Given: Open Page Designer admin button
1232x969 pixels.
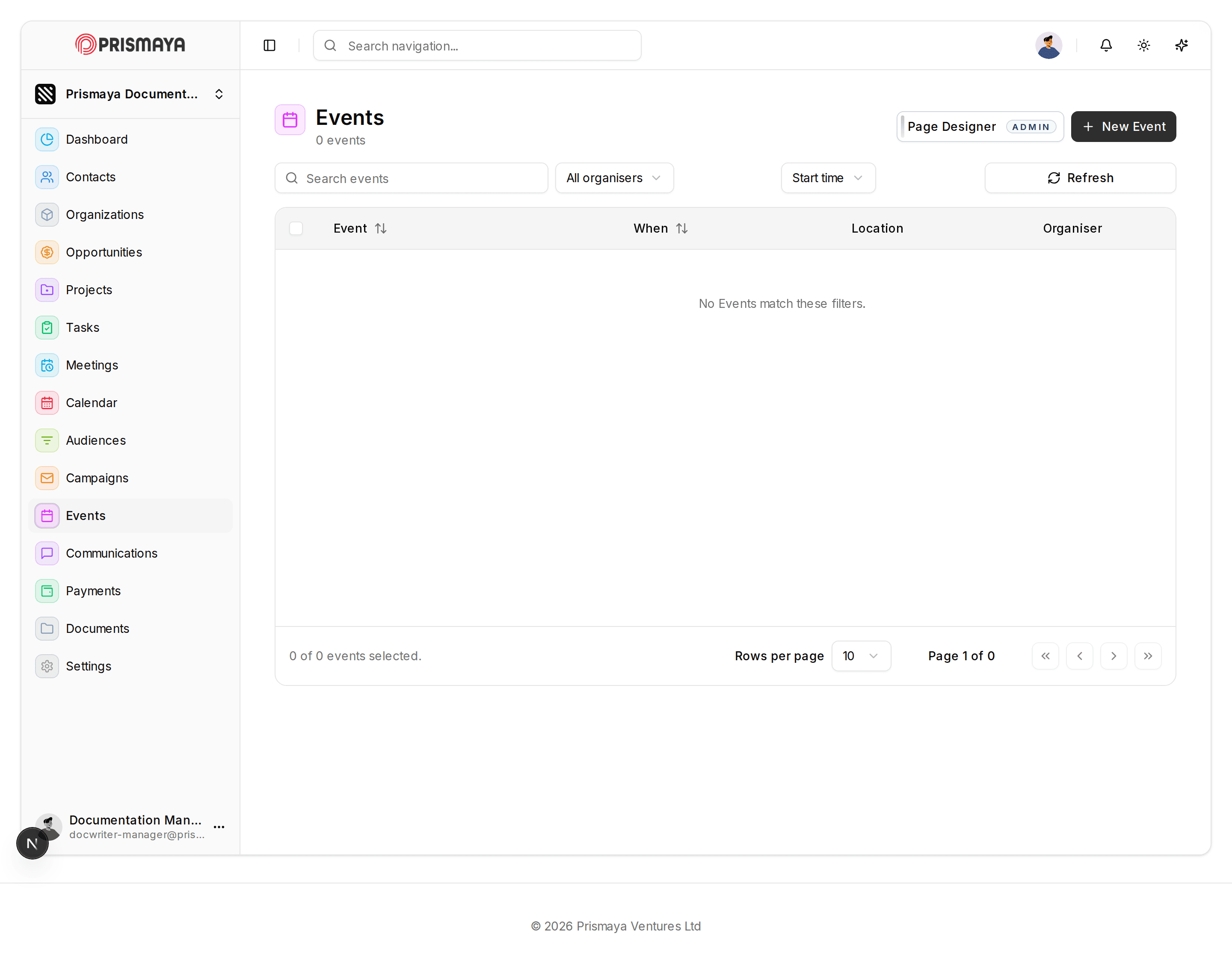Looking at the screenshot, I should pos(980,127).
